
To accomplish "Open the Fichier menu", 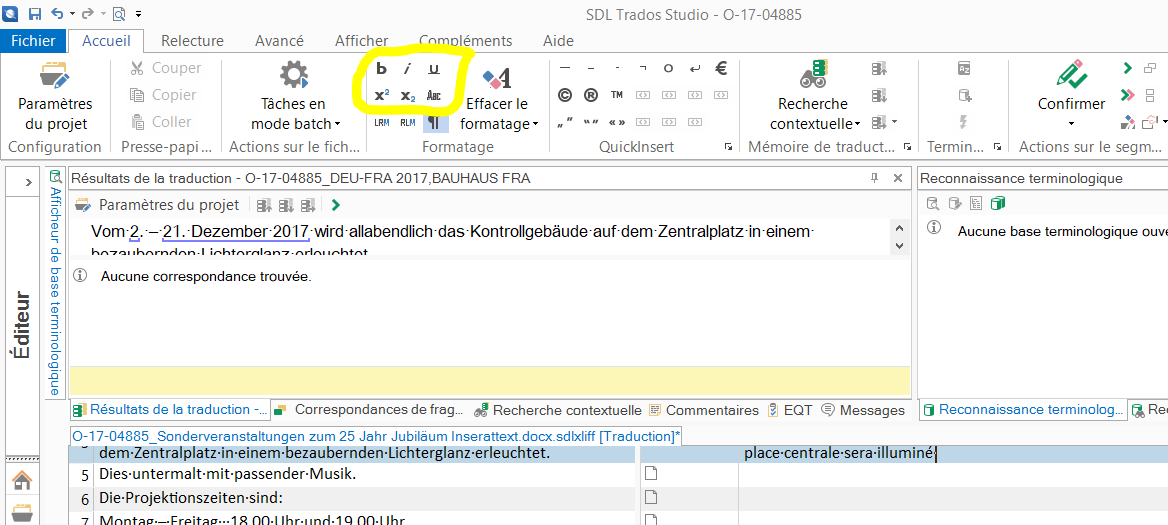I will point(33,41).
